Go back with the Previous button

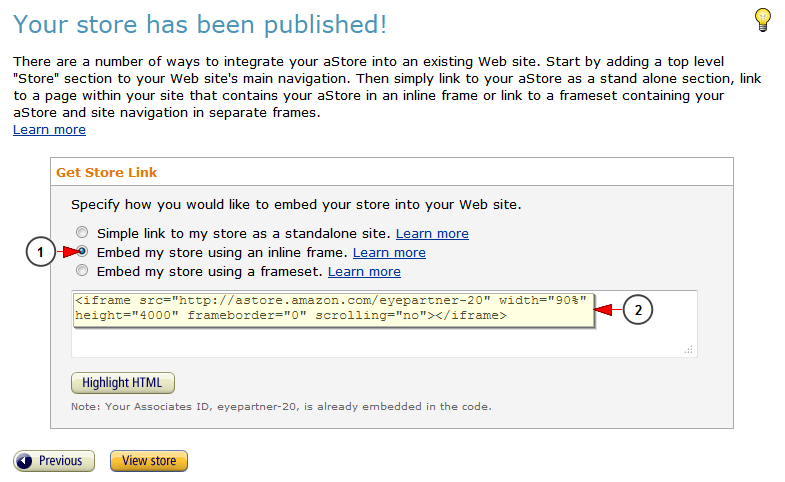(x=54, y=461)
